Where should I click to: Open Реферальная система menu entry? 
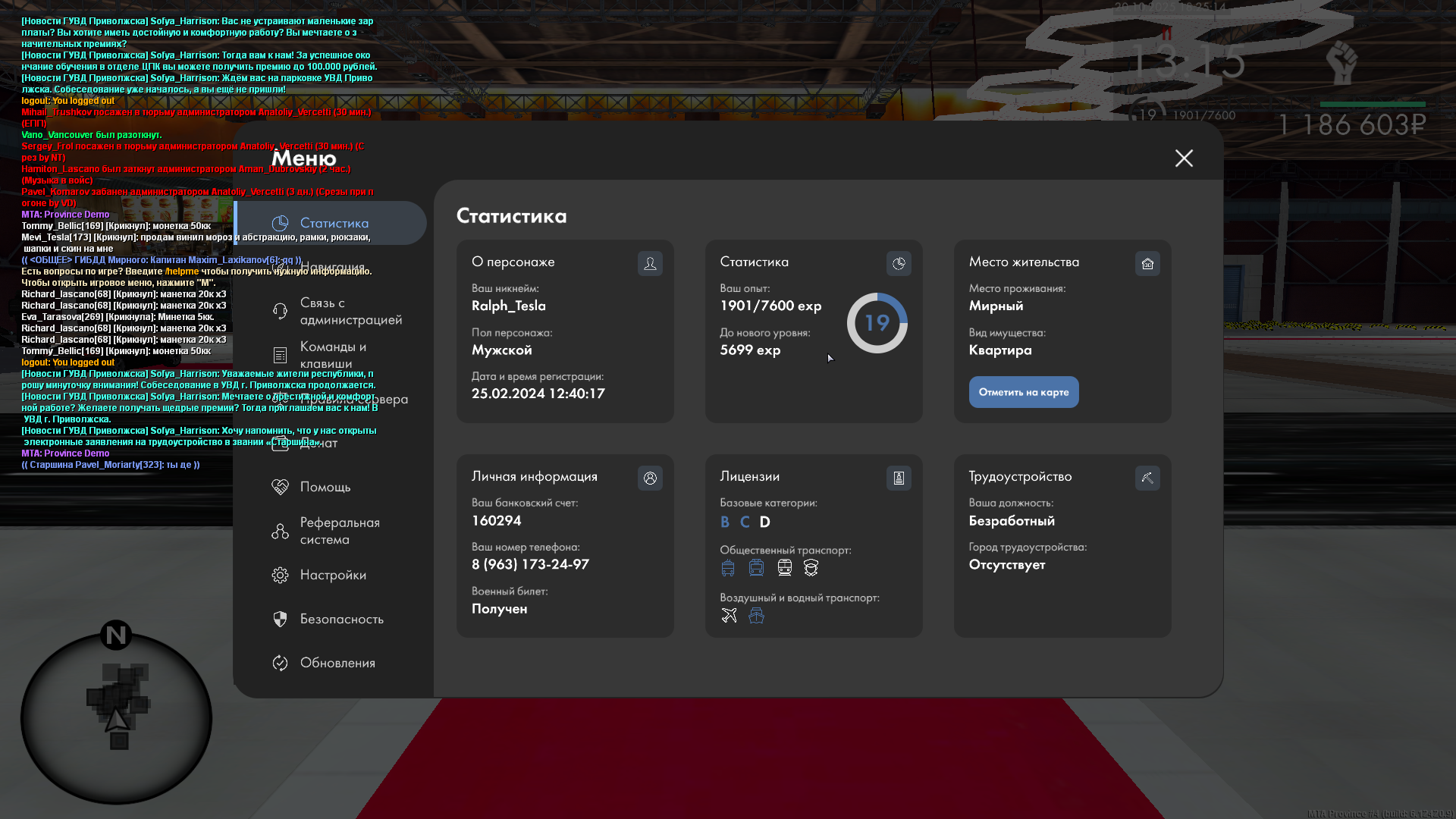[x=338, y=531]
